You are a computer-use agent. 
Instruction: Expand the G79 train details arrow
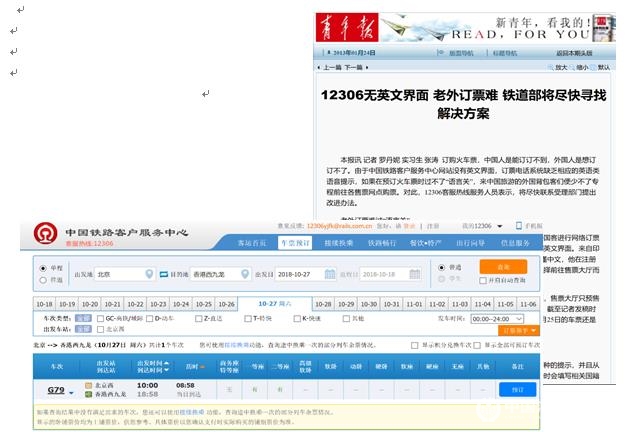71,393
